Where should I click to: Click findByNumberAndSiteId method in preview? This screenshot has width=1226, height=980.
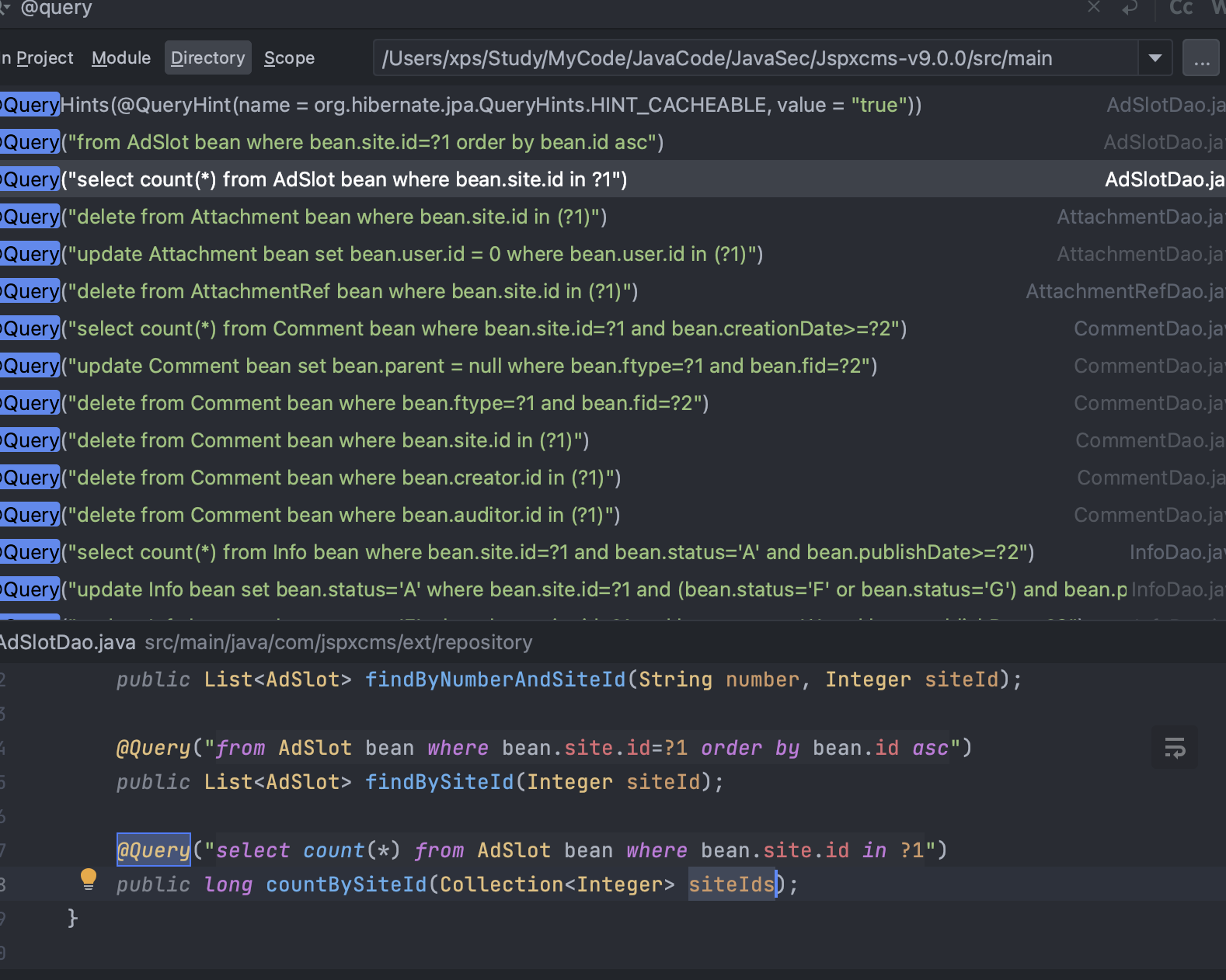click(x=495, y=679)
